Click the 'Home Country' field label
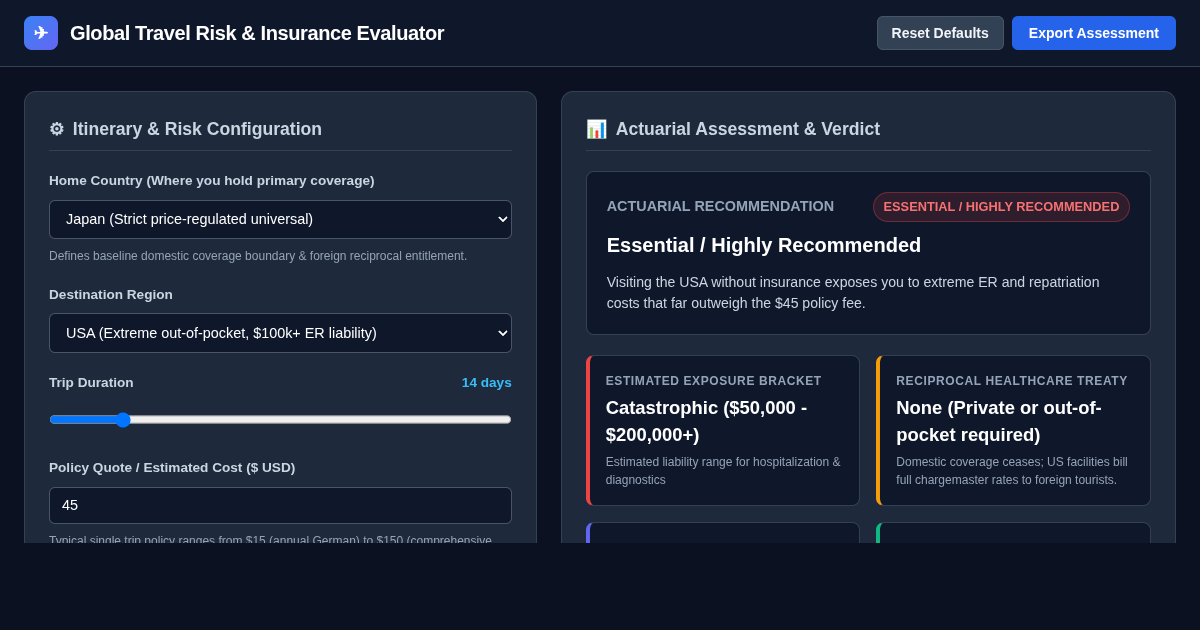 [212, 181]
